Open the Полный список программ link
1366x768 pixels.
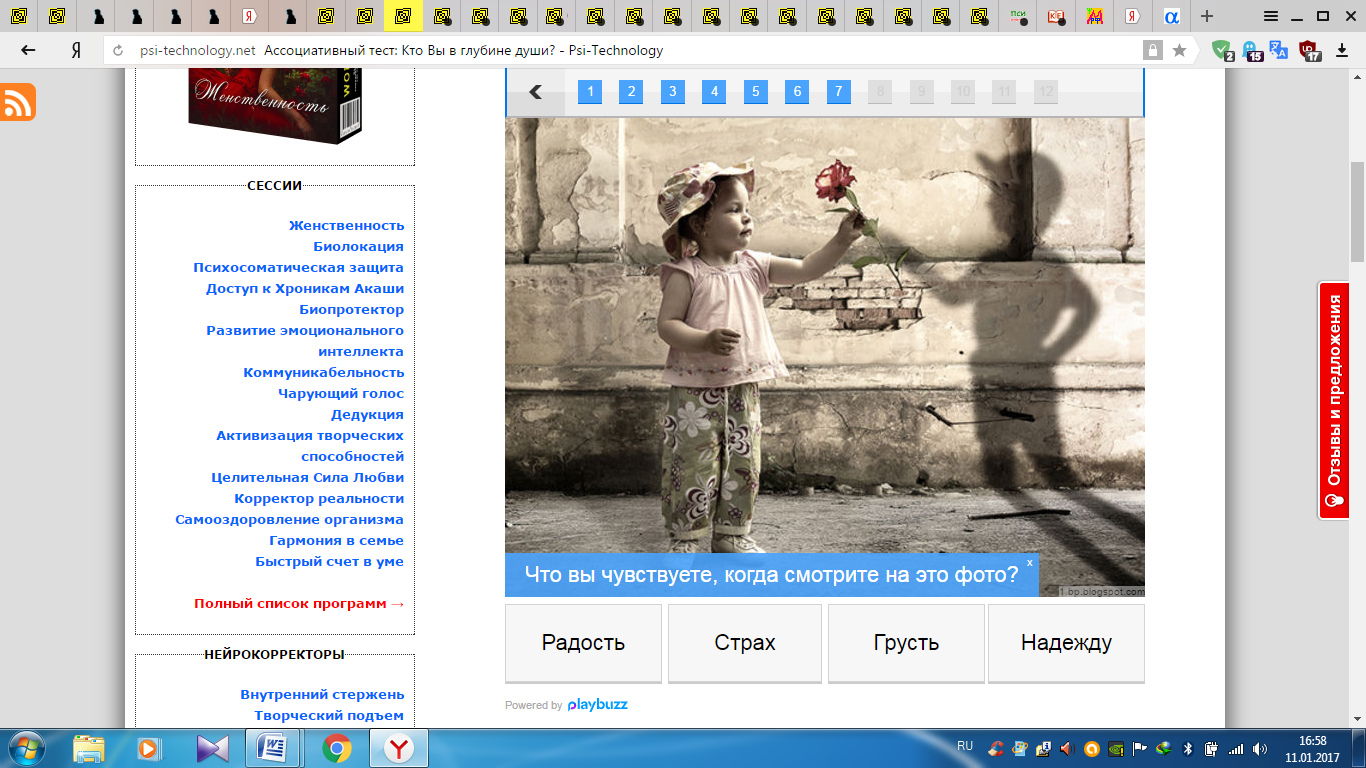299,604
